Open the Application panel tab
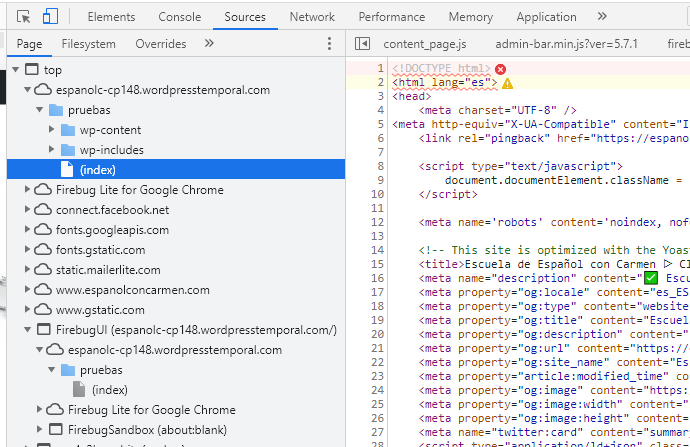The width and height of the screenshot is (690, 447). point(546,17)
